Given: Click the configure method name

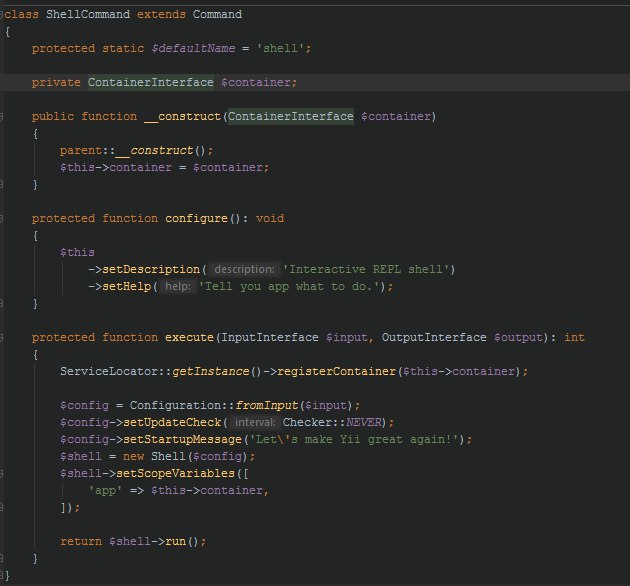Looking at the screenshot, I should point(196,219).
